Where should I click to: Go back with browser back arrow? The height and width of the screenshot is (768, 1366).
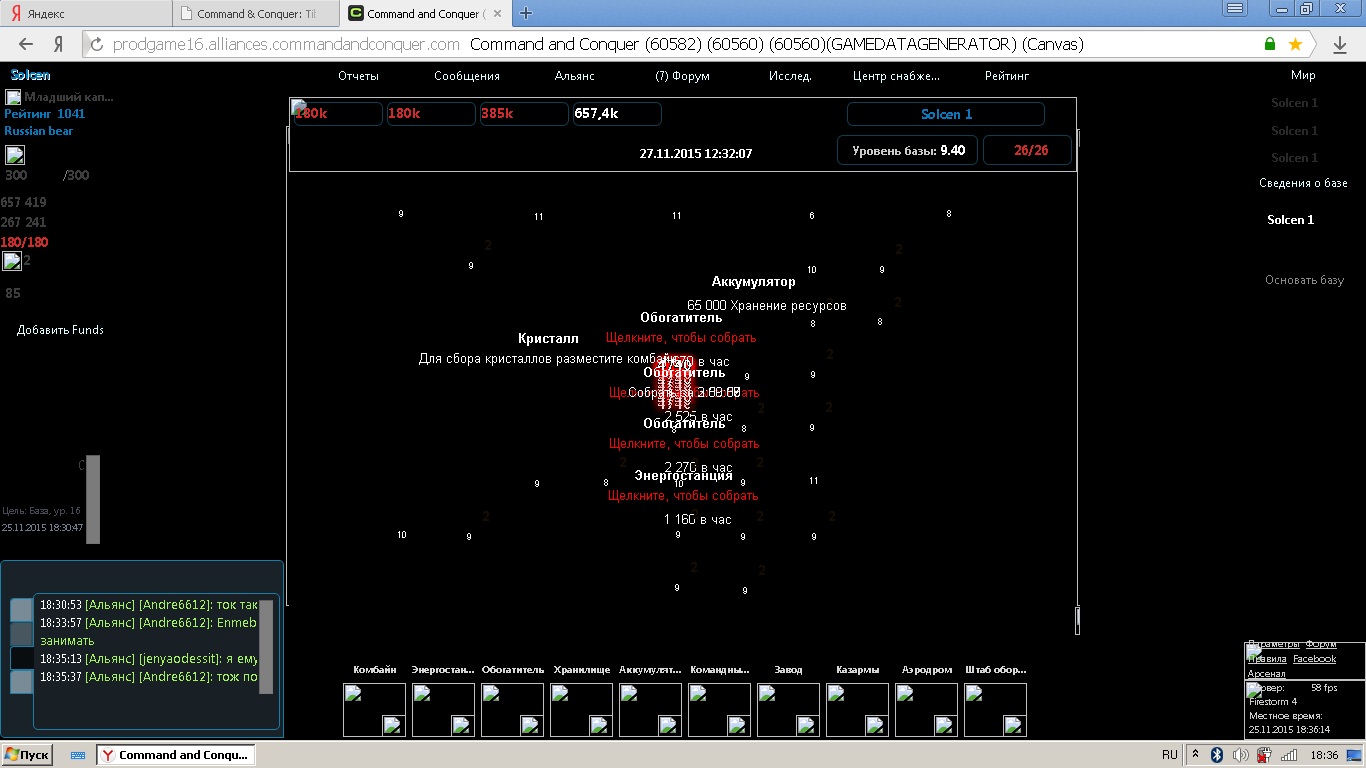pyautogui.click(x=26, y=44)
